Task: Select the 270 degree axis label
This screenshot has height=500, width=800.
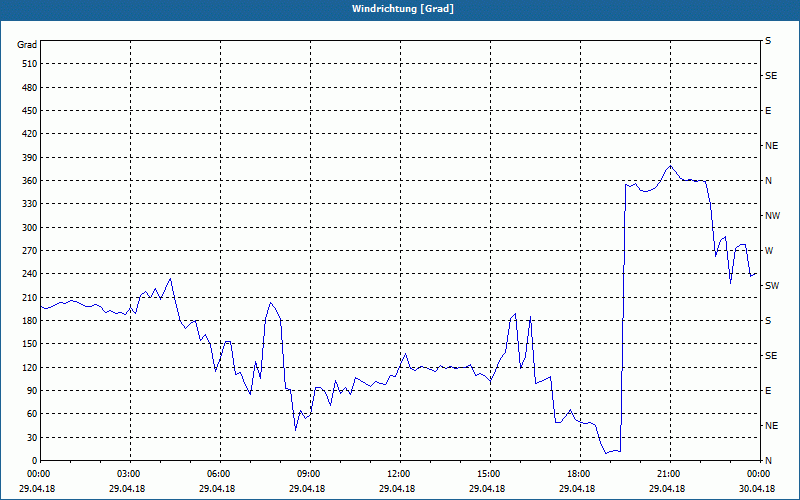Action: [31, 251]
